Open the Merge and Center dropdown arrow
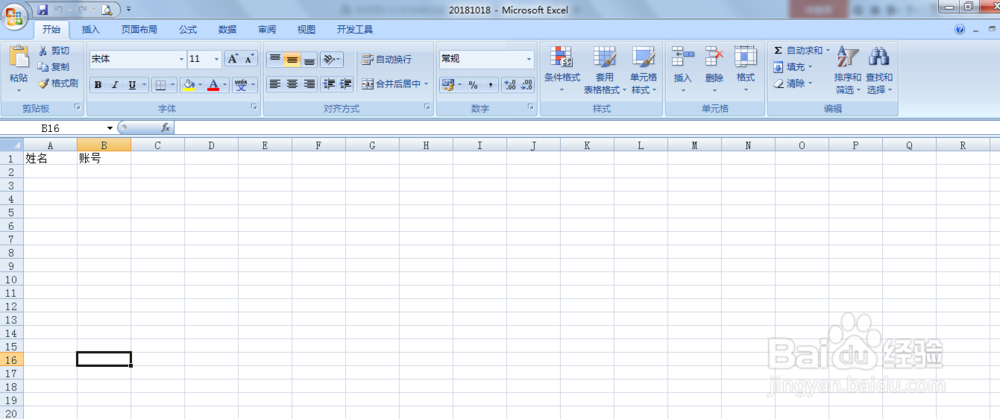 (x=426, y=84)
